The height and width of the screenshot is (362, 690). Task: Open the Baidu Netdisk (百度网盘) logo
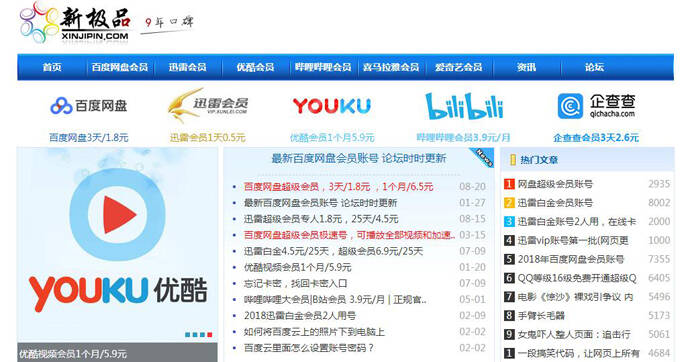[x=88, y=106]
